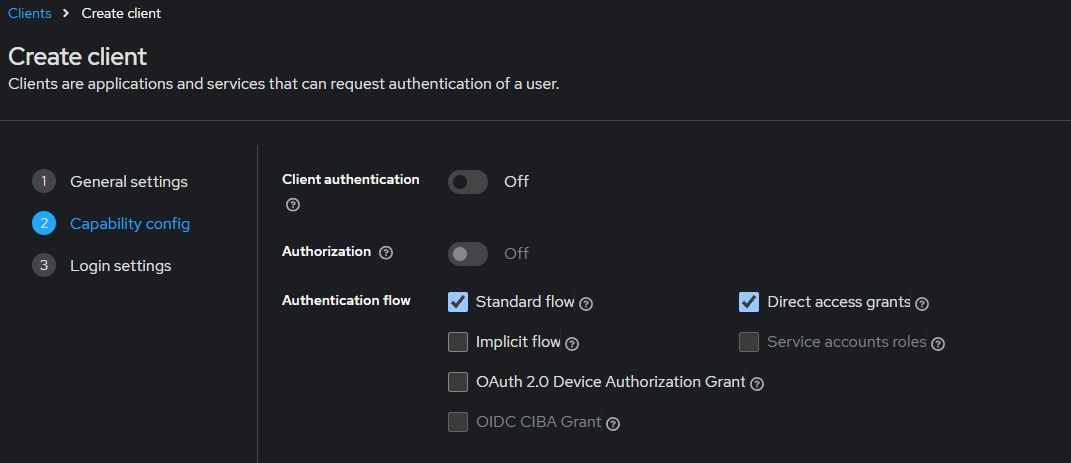
Task: Uncheck the Direct access grants checkbox
Action: (x=749, y=302)
